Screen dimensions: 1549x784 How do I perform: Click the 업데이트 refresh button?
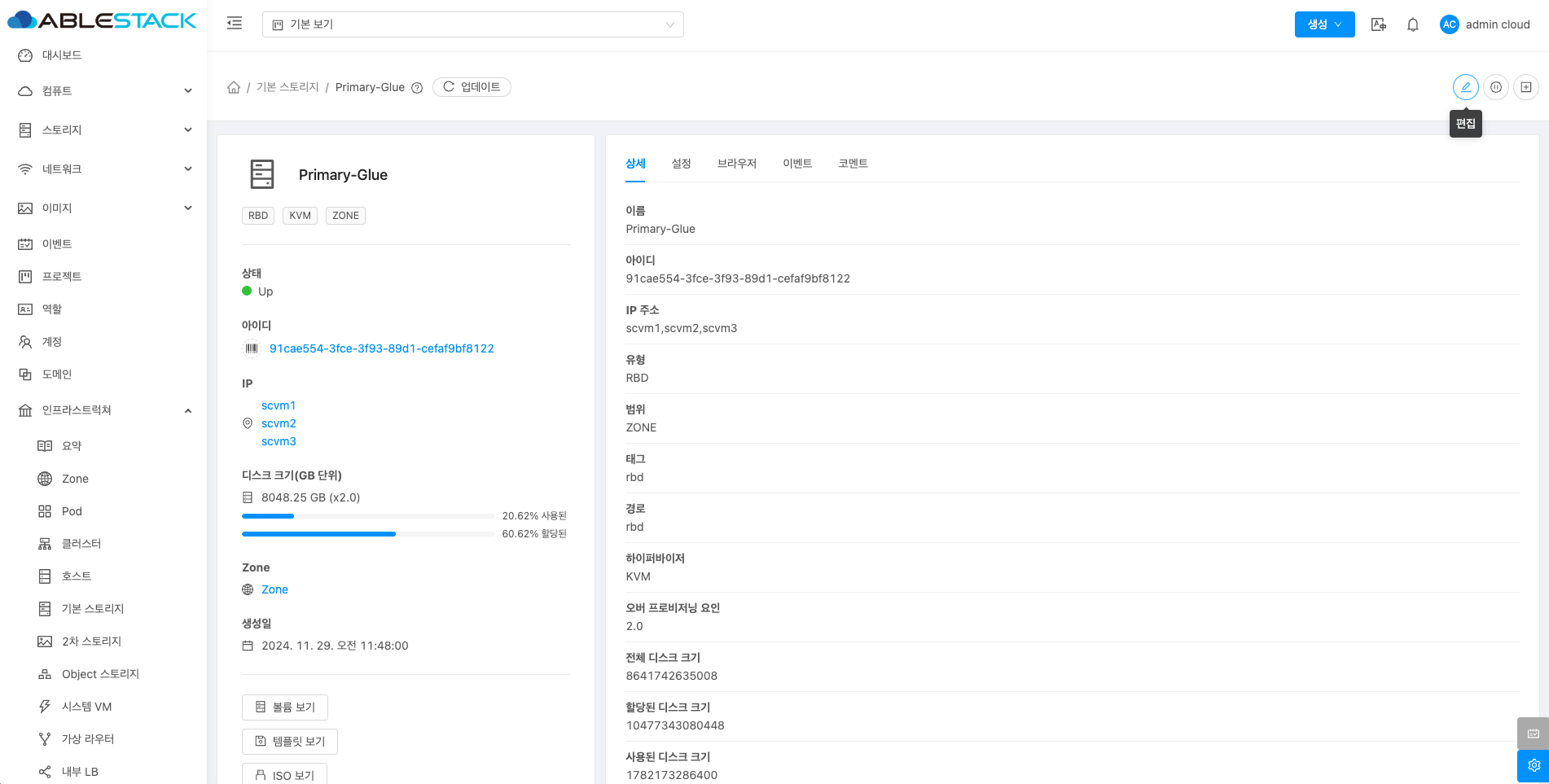472,87
